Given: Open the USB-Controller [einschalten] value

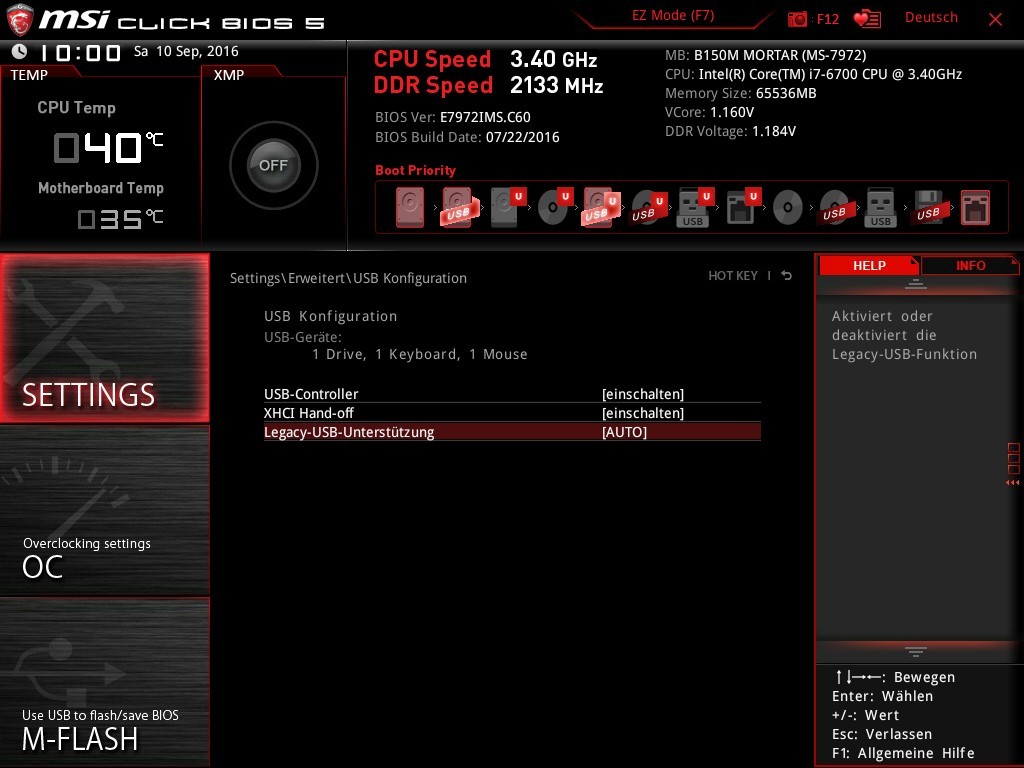Looking at the screenshot, I should tap(643, 394).
